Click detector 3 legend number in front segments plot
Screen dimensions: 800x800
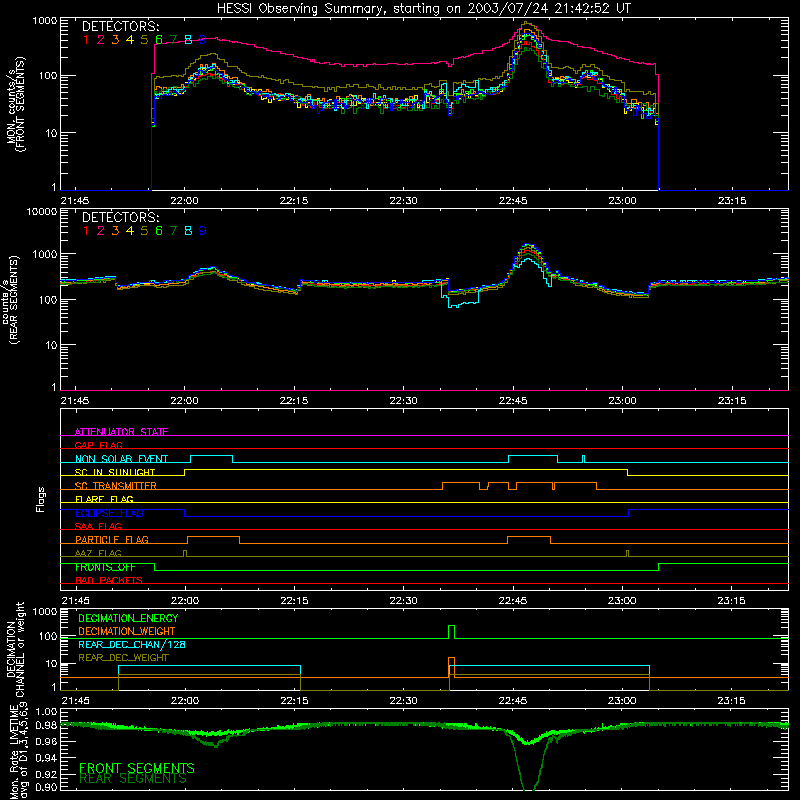pos(115,40)
